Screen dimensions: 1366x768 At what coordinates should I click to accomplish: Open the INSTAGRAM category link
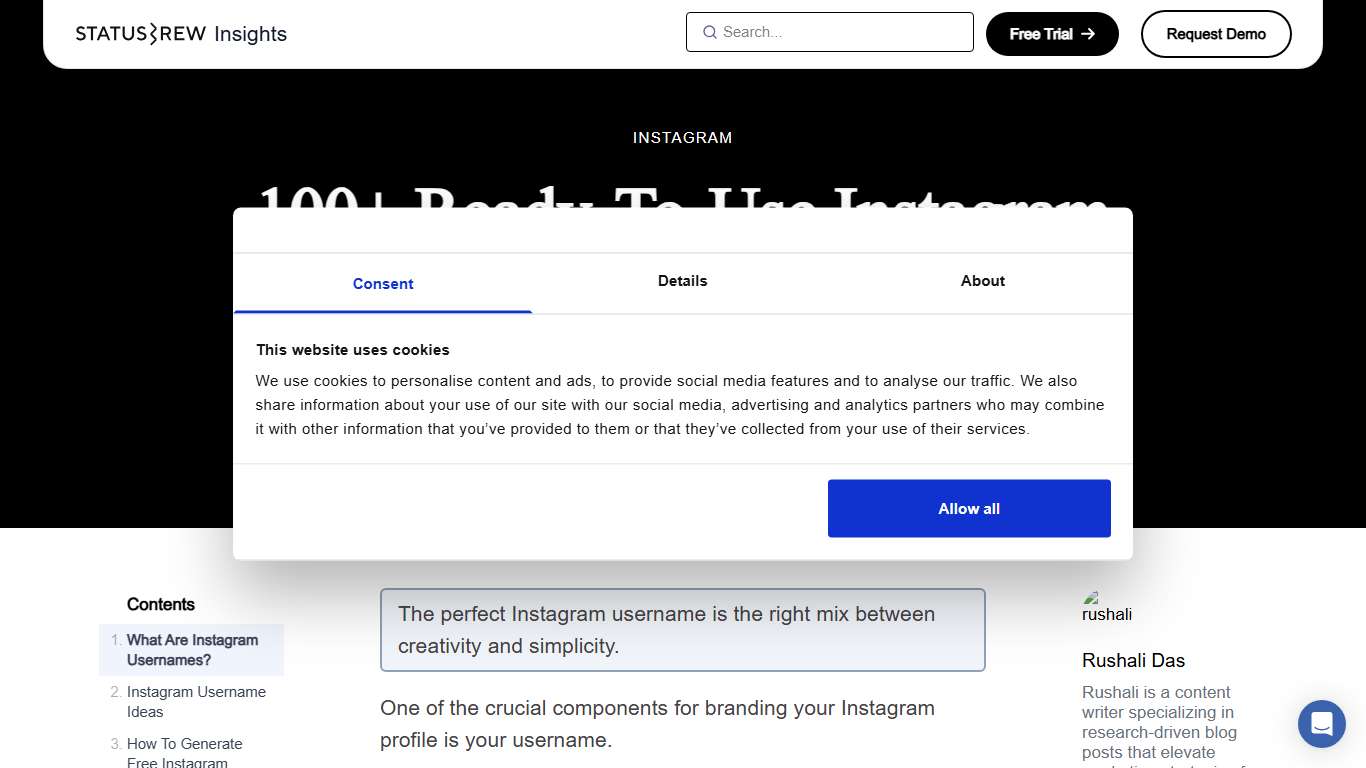click(682, 137)
